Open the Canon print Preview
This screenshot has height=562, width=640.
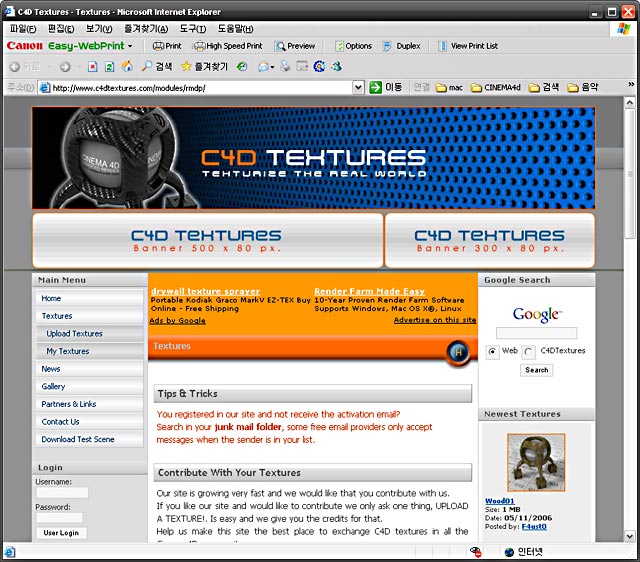[x=295, y=46]
